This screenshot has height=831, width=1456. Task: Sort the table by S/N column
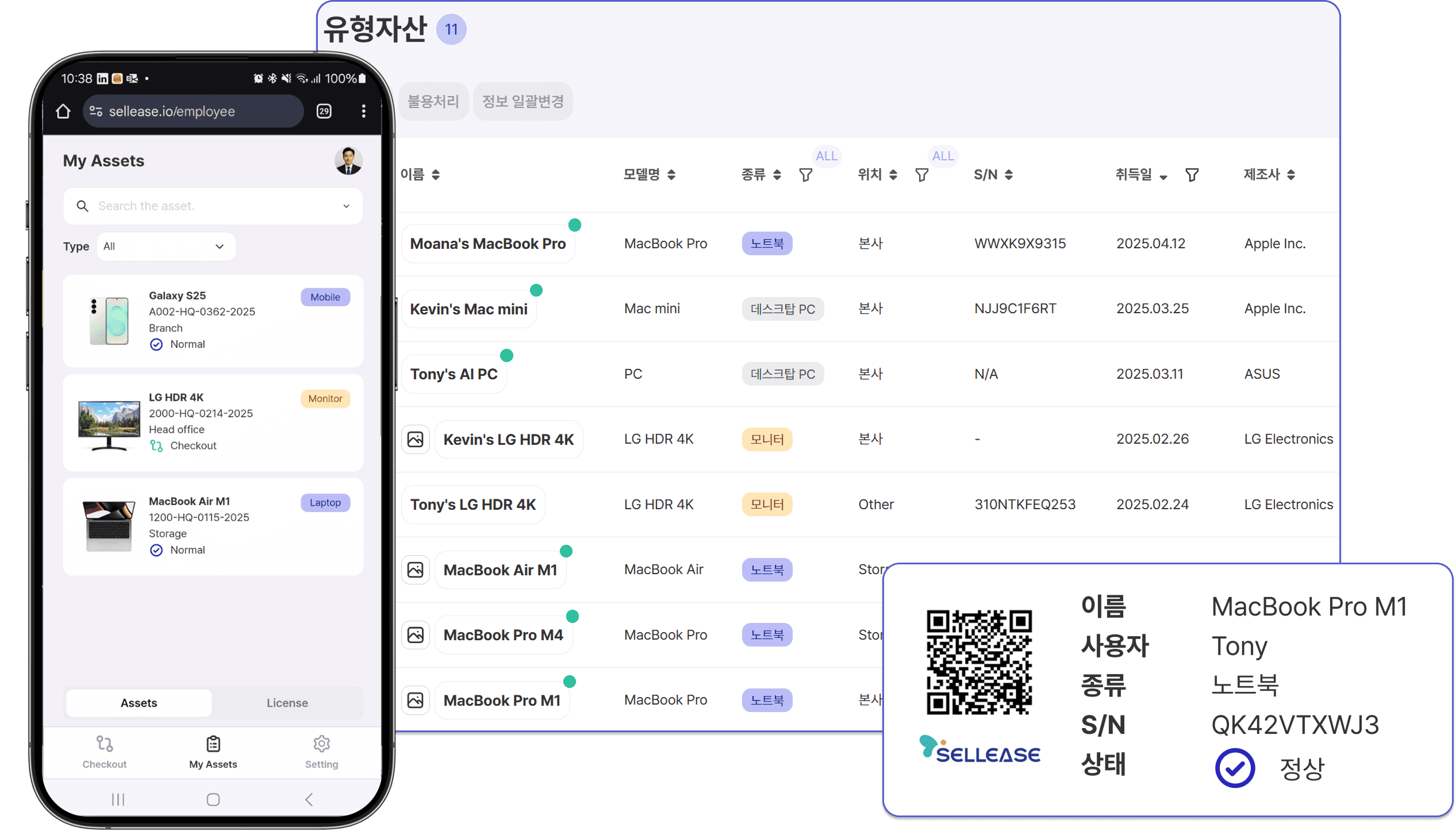1009,175
